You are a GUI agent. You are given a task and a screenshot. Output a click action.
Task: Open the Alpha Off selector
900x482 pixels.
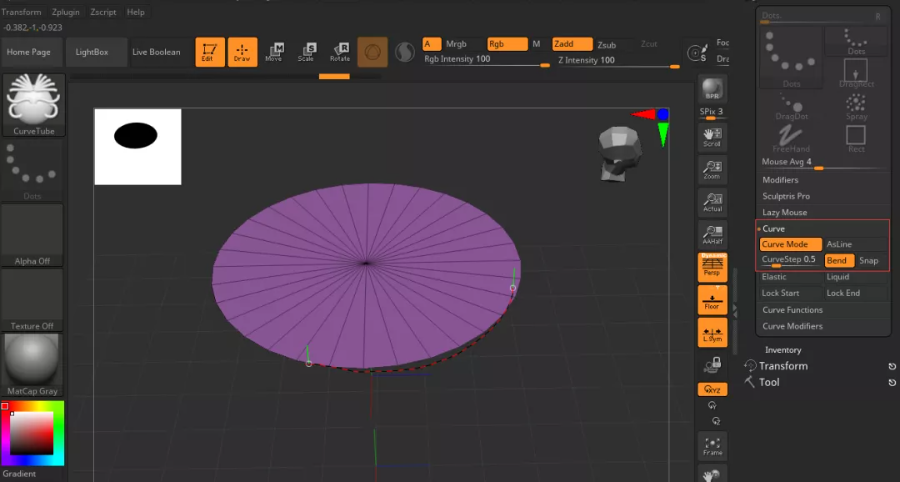(32, 235)
